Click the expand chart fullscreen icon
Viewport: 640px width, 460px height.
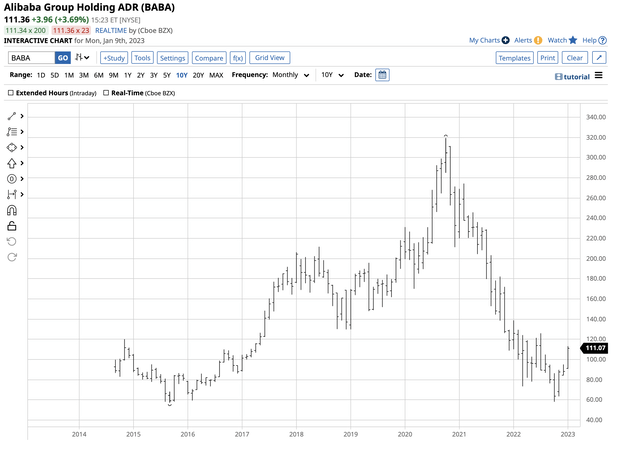(x=598, y=58)
